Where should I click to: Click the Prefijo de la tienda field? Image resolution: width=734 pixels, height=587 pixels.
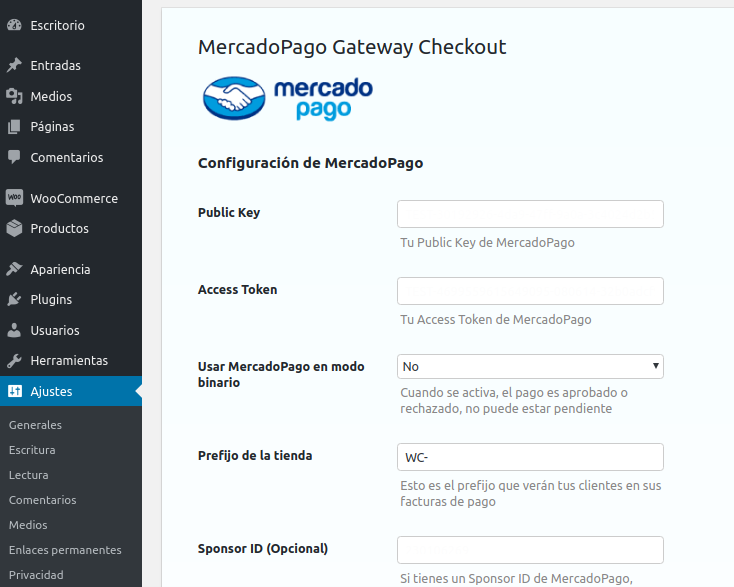[530, 457]
